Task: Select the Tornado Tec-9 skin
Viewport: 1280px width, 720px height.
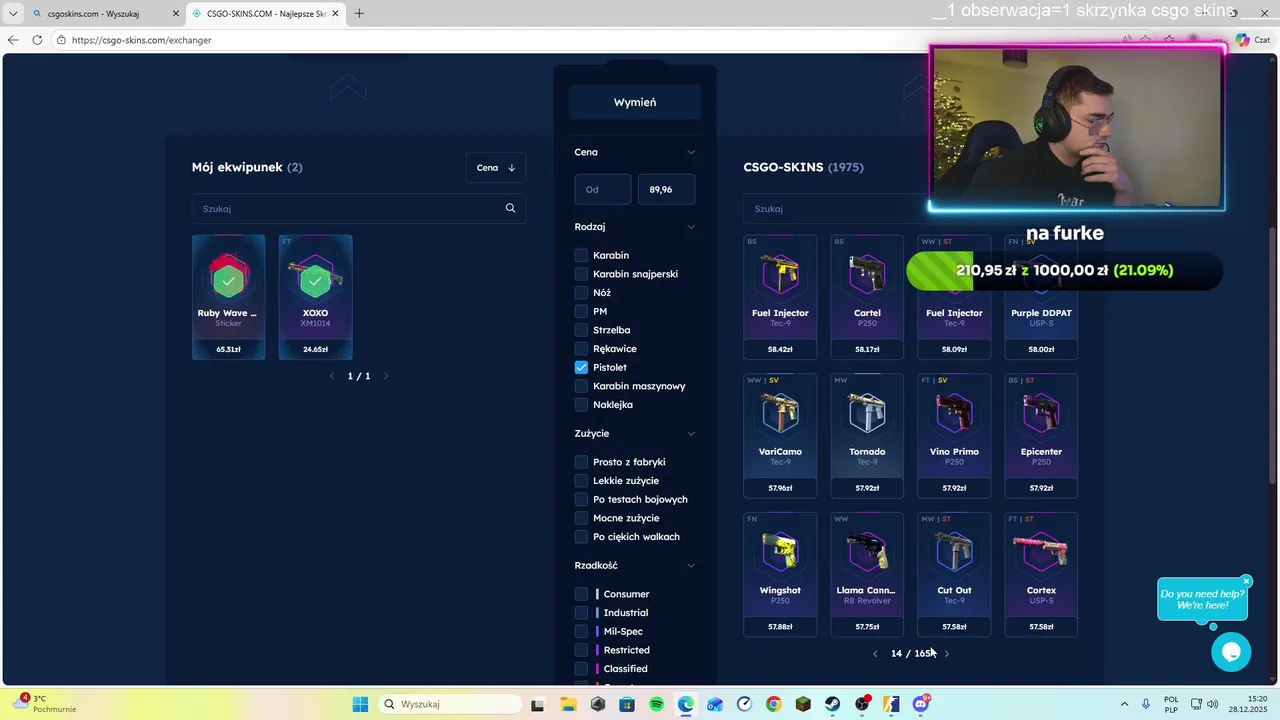Action: point(867,435)
